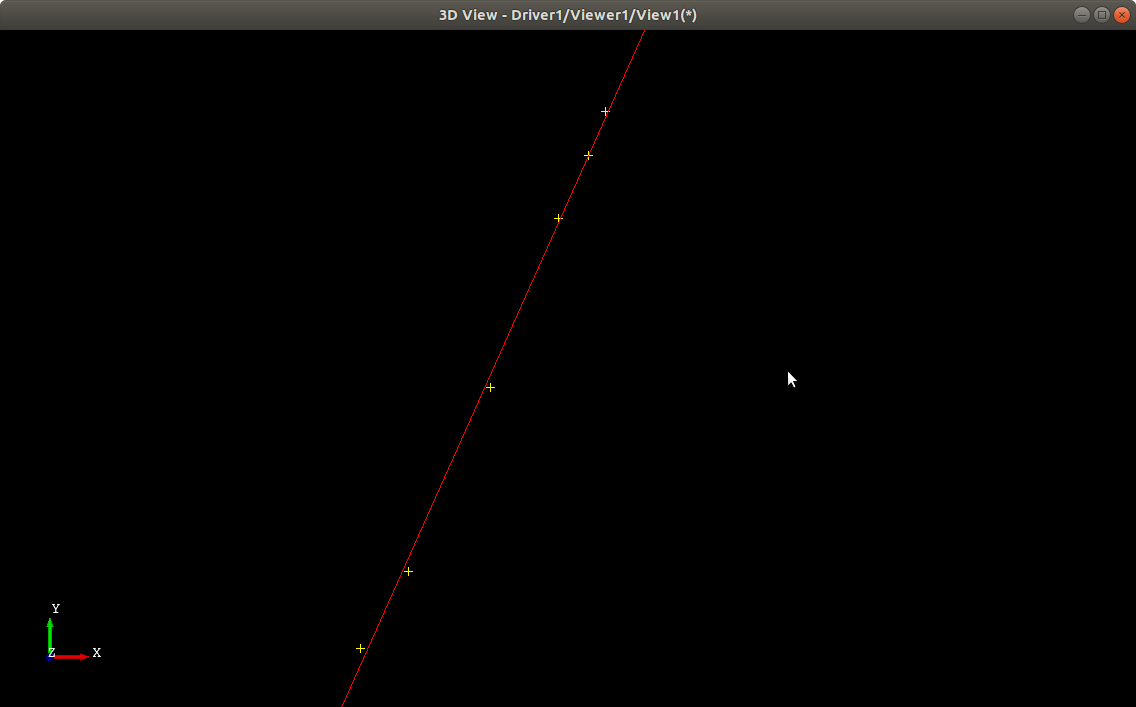Click the XYZ axis orientation triad

[72, 632]
